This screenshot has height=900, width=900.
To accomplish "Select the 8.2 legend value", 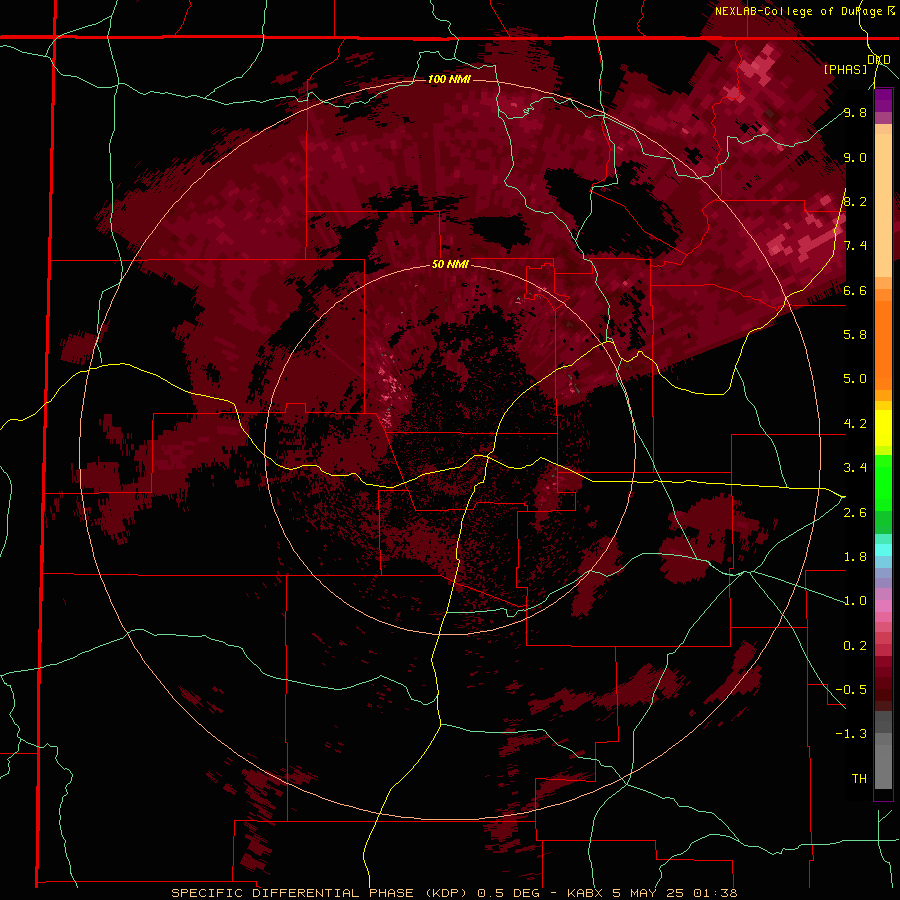I will point(855,201).
